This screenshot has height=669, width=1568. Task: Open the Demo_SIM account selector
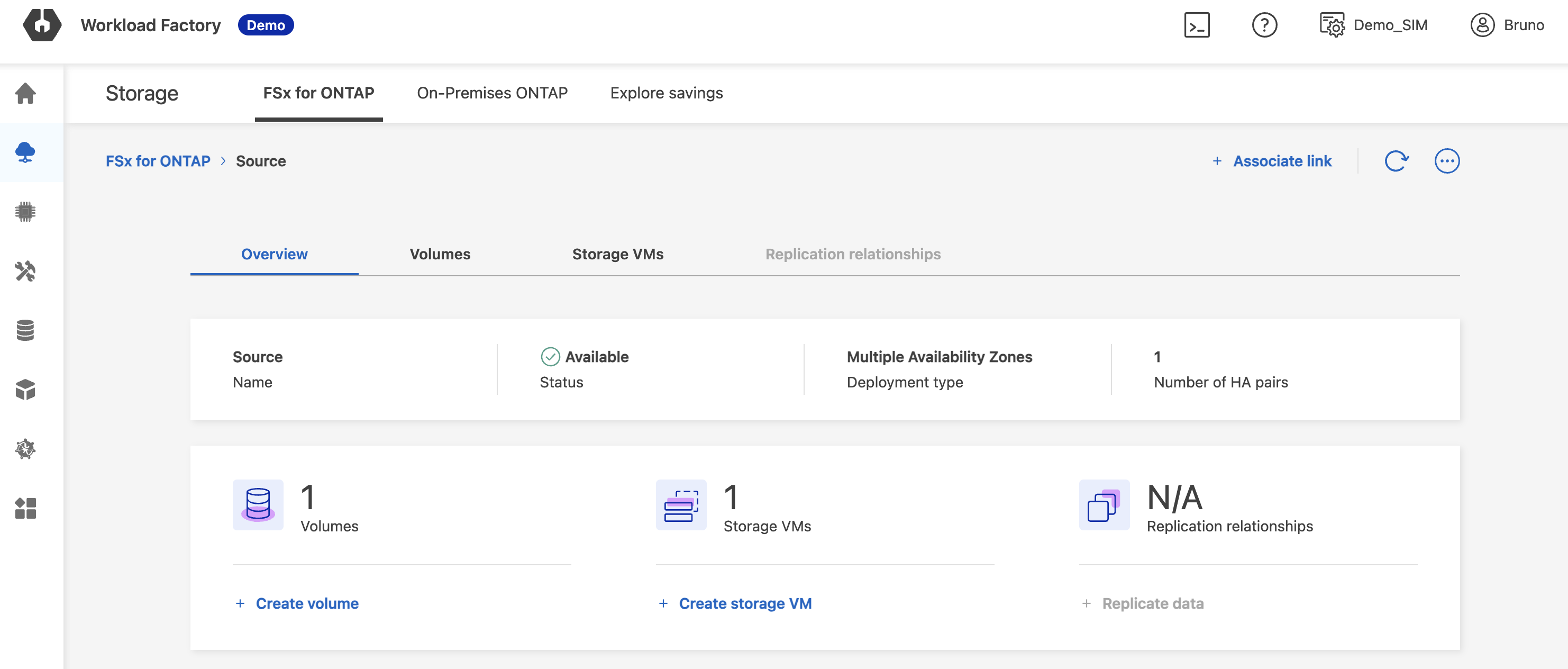tap(1373, 25)
